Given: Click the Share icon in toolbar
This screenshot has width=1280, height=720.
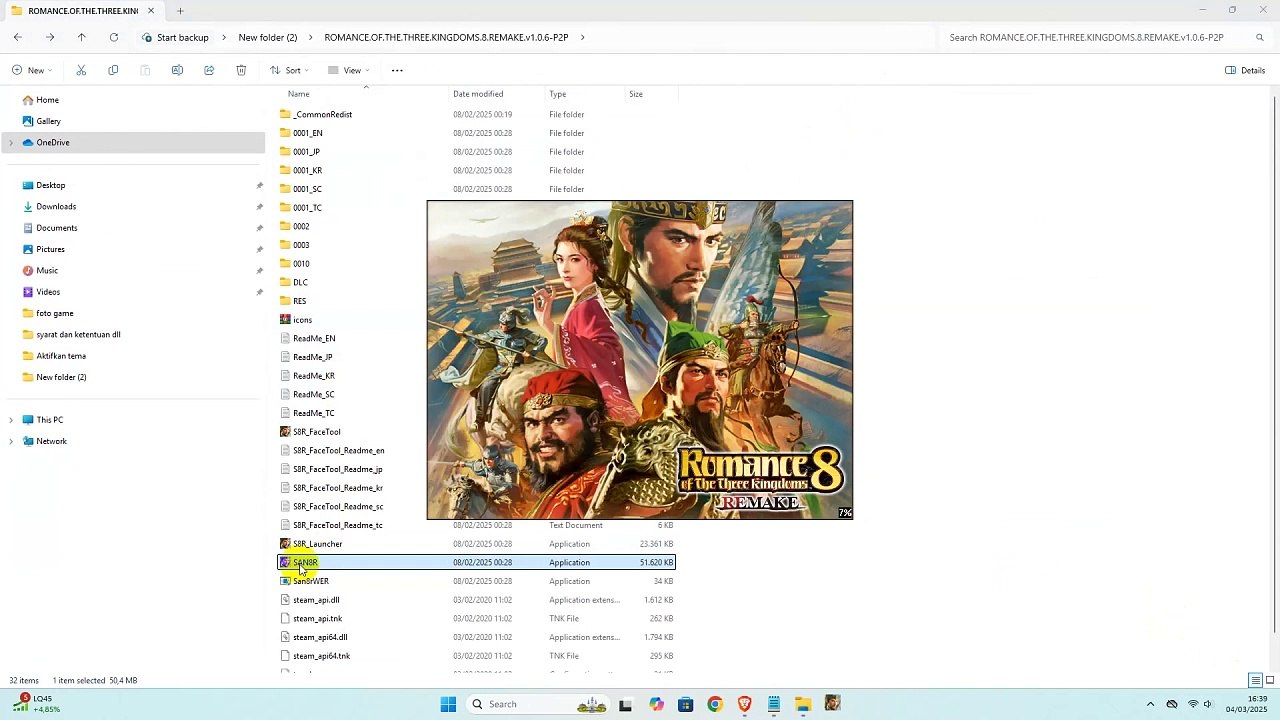Looking at the screenshot, I should (x=209, y=70).
